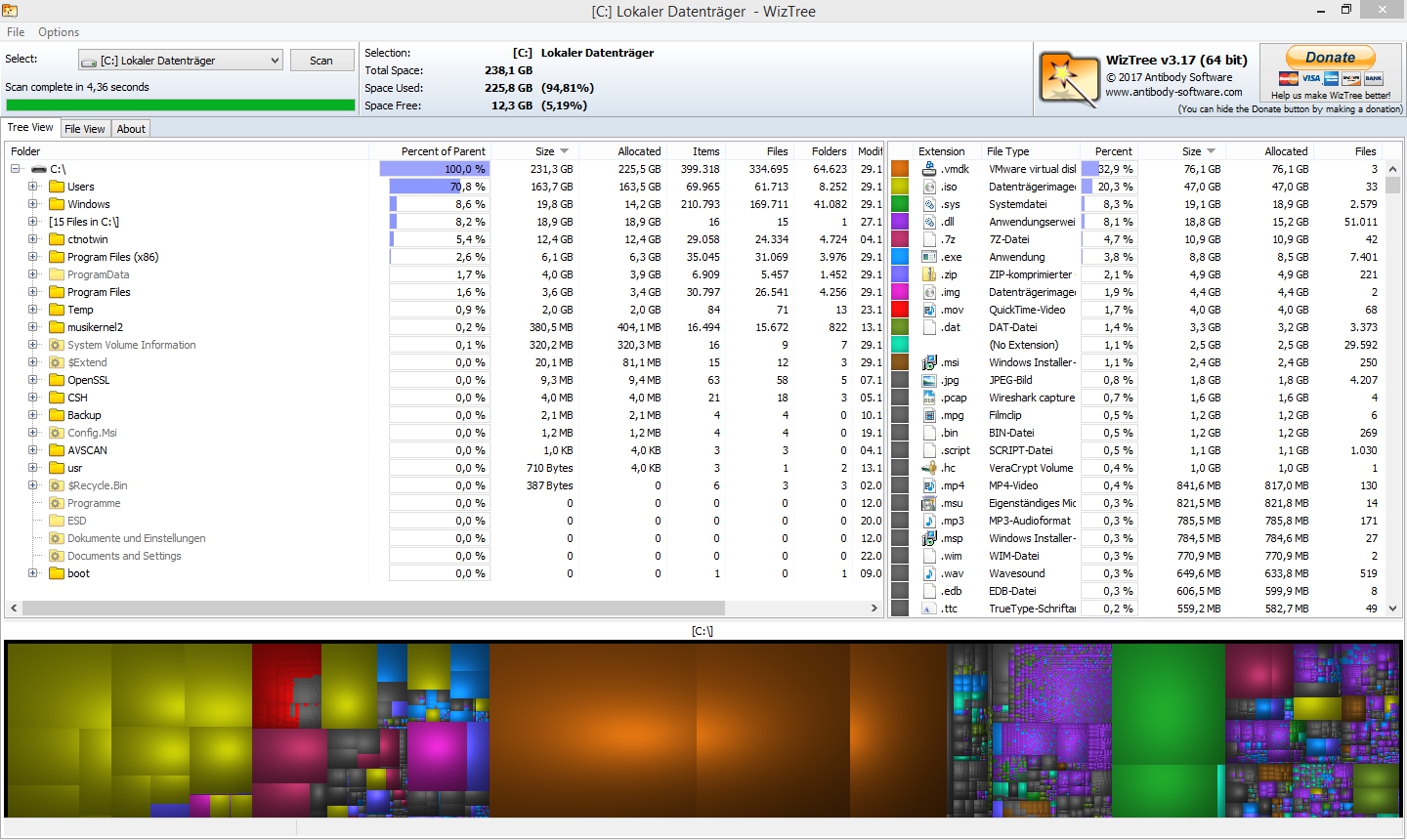
Task: Click the .msi Windows Installer icon
Action: pyautogui.click(x=929, y=362)
